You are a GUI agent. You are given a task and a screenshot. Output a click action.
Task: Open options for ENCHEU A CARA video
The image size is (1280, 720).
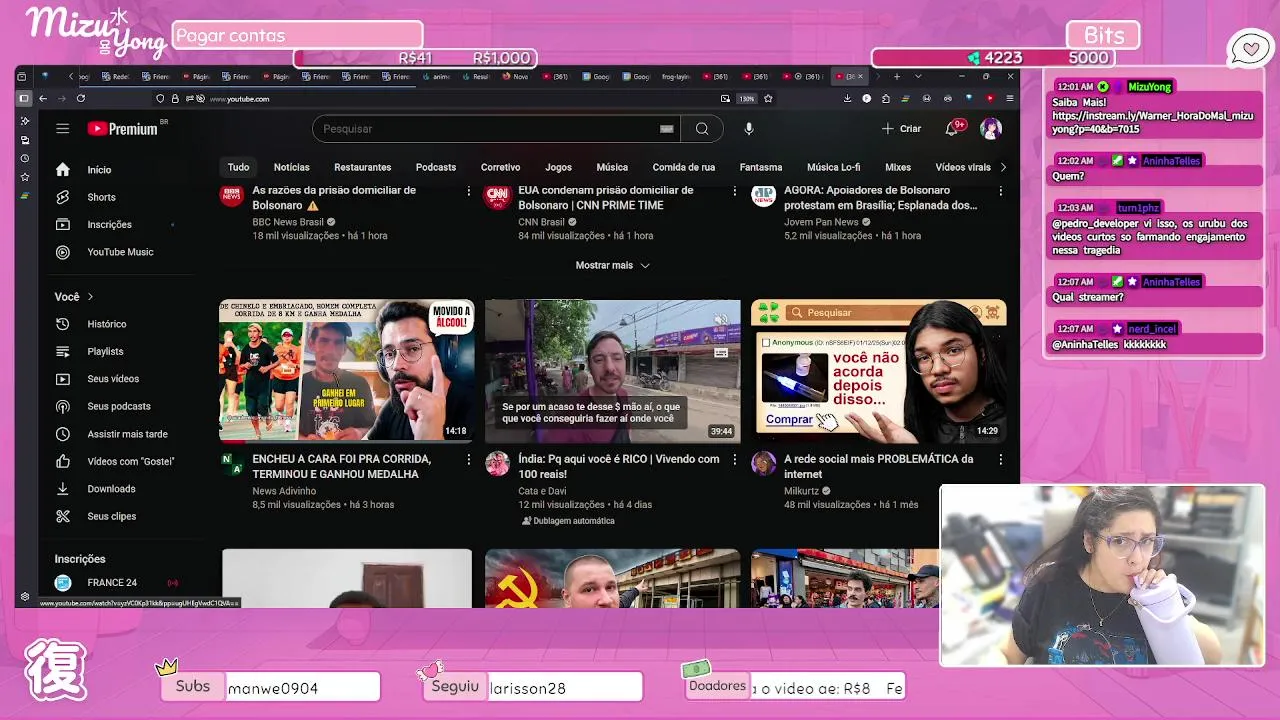(x=468, y=459)
